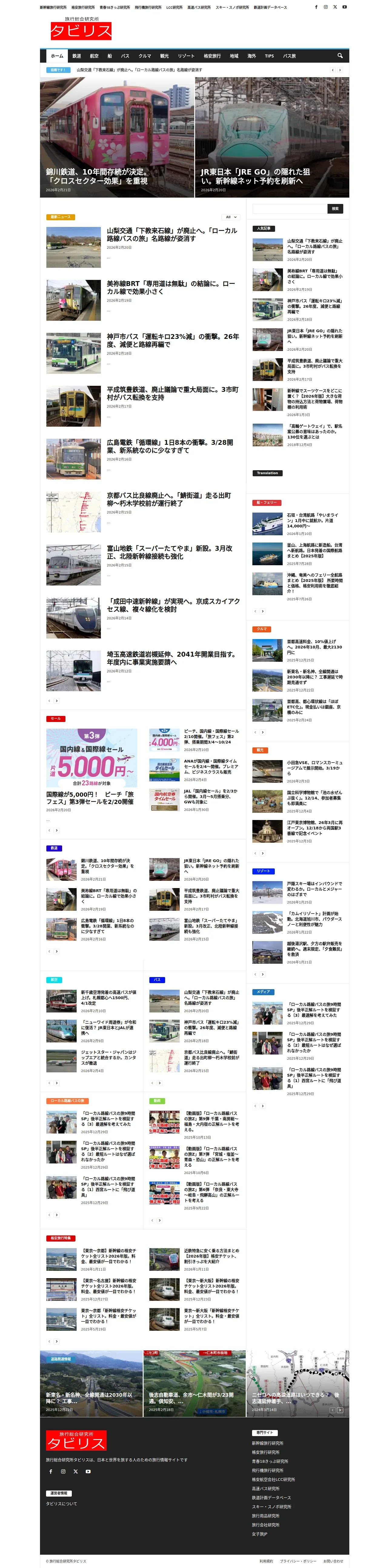Click the ローカル路線バスの旅 section tag
This screenshot has height=1568, width=389.
tap(67, 1101)
